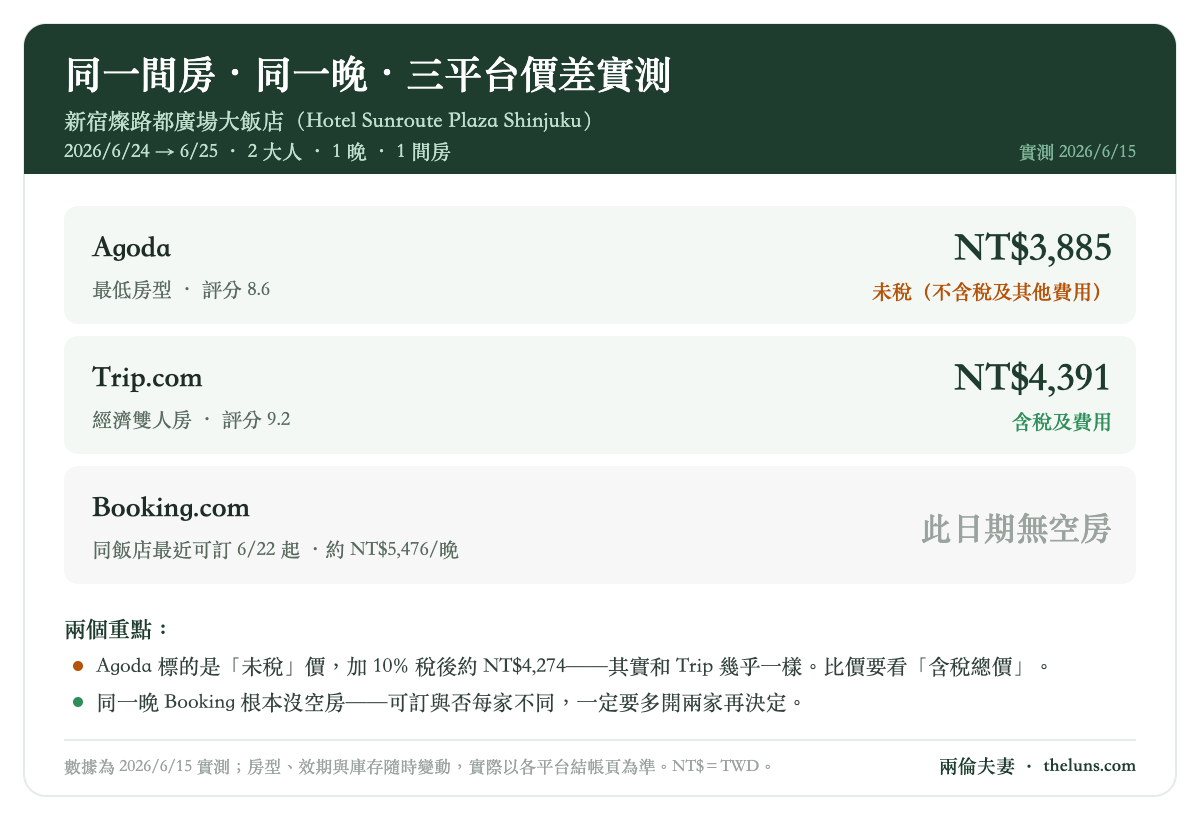Click the Booking.com platform name

171,508
